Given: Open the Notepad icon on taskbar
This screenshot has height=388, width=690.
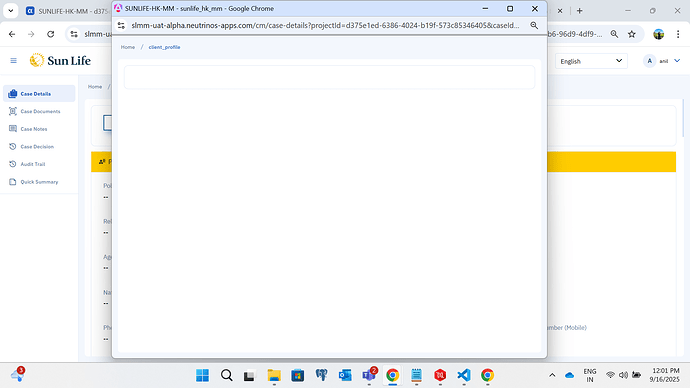Looking at the screenshot, I should pyautogui.click(x=416, y=375).
